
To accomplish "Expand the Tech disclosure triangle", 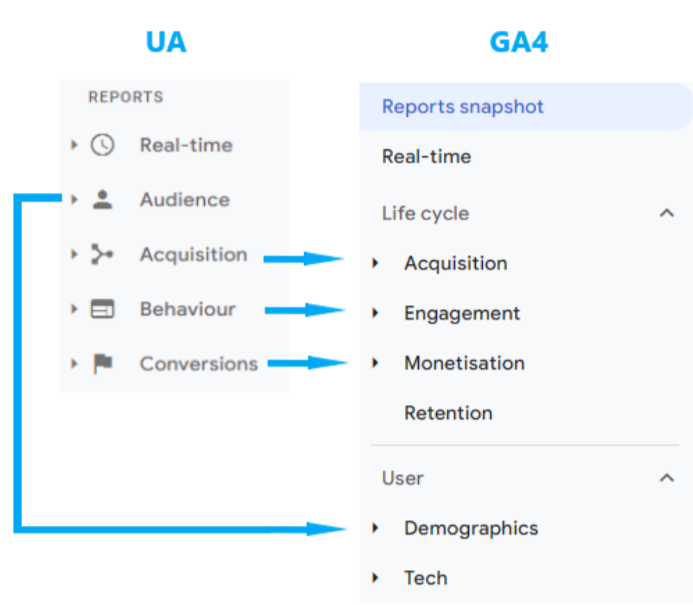I will pos(376,578).
